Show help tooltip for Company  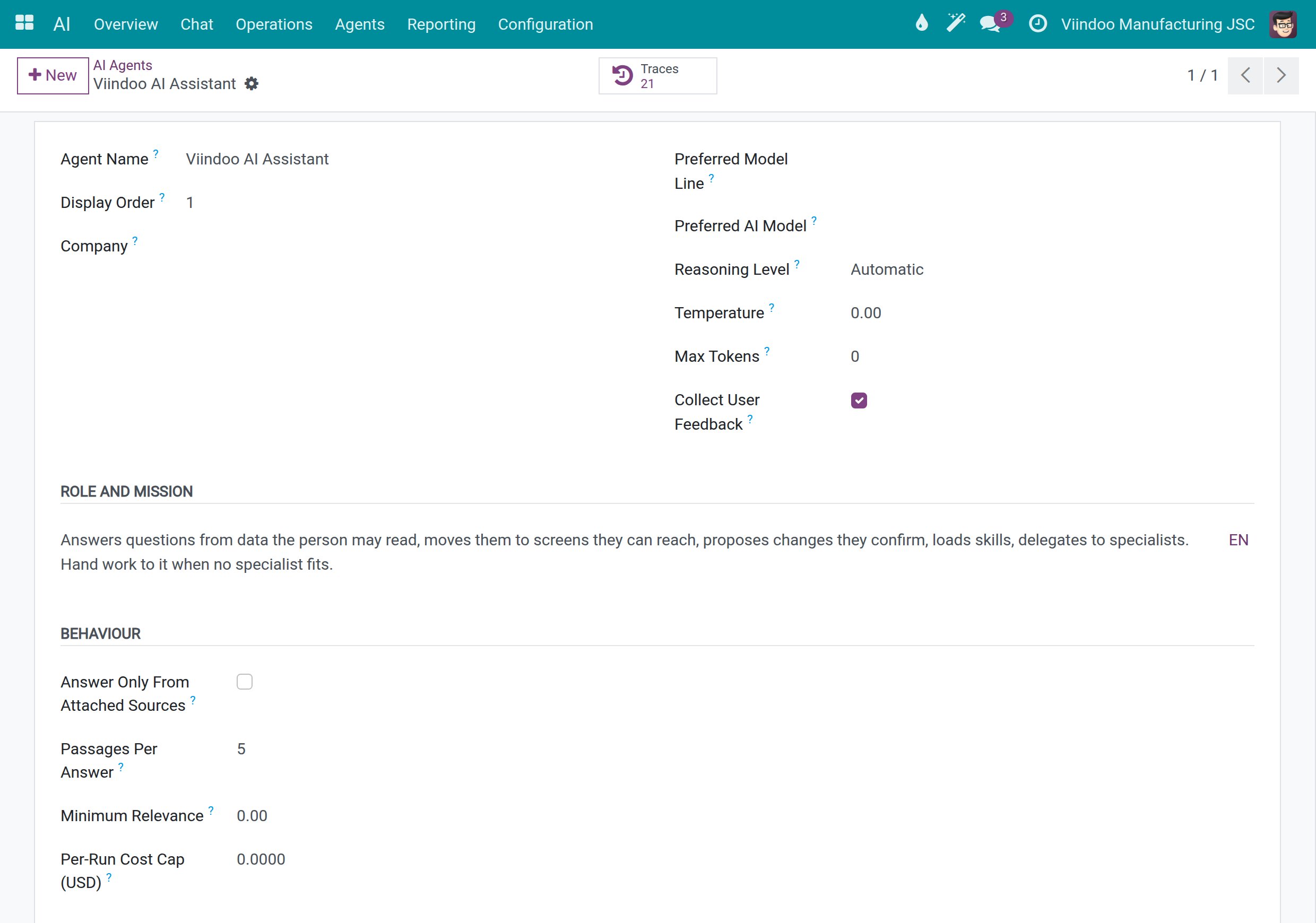[x=135, y=240]
